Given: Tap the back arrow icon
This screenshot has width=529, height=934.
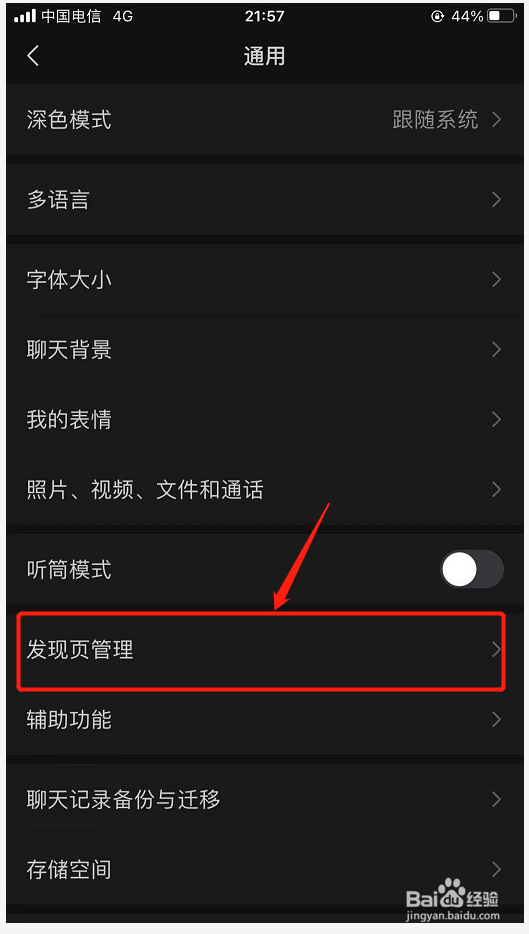Looking at the screenshot, I should click(33, 56).
